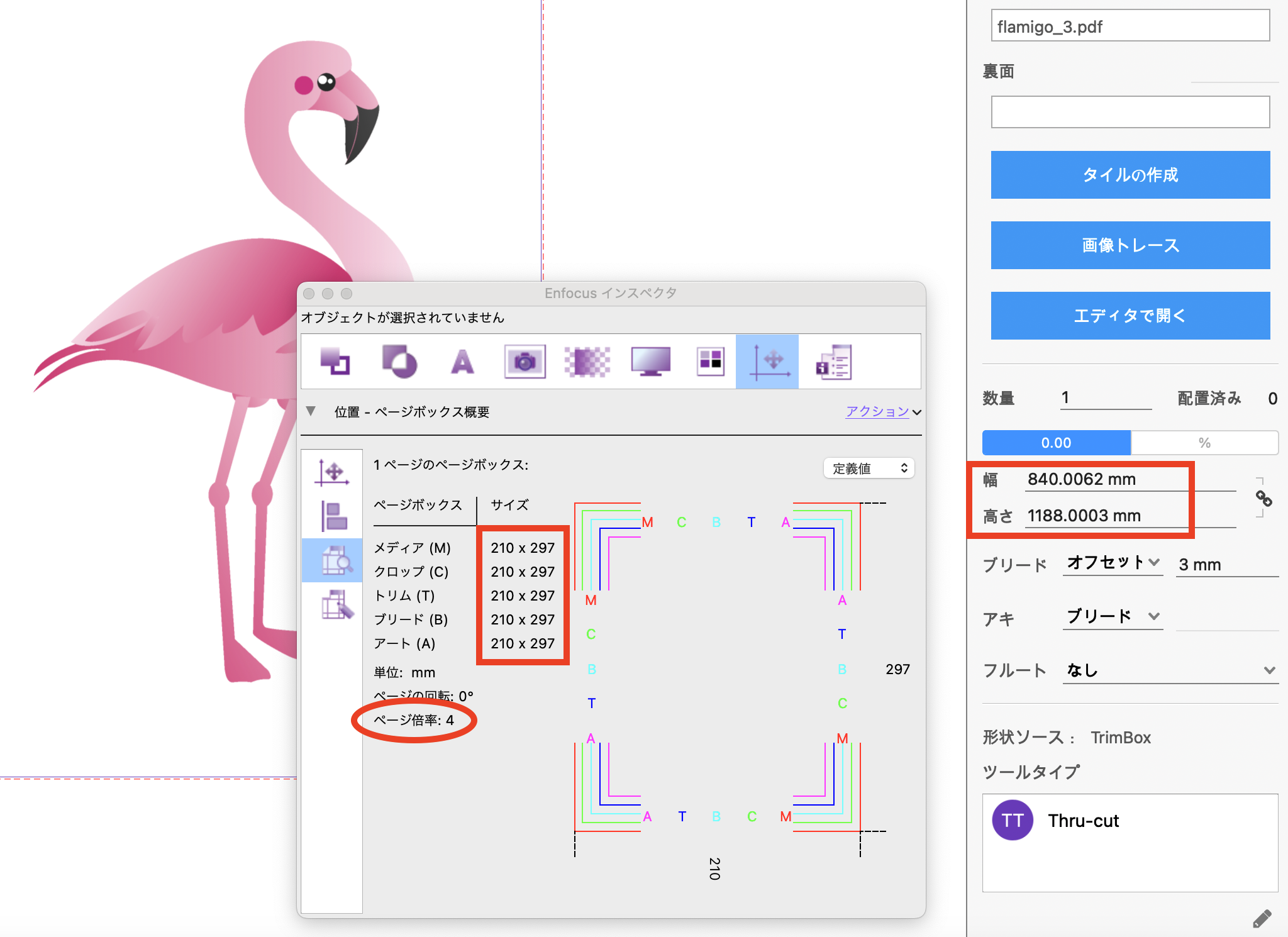The width and height of the screenshot is (1288, 937).
Task: Switch the progress toggle to percent (%)
Action: click(1204, 443)
